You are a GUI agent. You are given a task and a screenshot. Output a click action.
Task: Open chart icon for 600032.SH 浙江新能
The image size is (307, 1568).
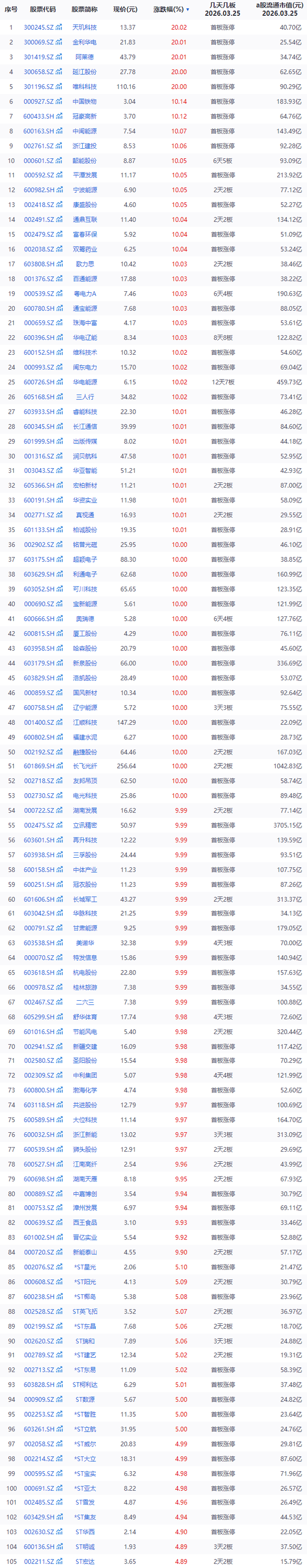(x=59, y=1135)
